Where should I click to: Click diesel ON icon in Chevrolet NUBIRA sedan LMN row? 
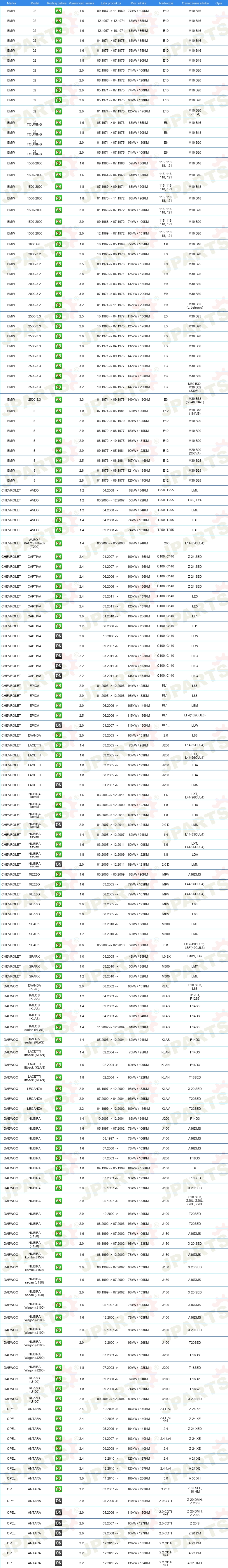click(58, 864)
